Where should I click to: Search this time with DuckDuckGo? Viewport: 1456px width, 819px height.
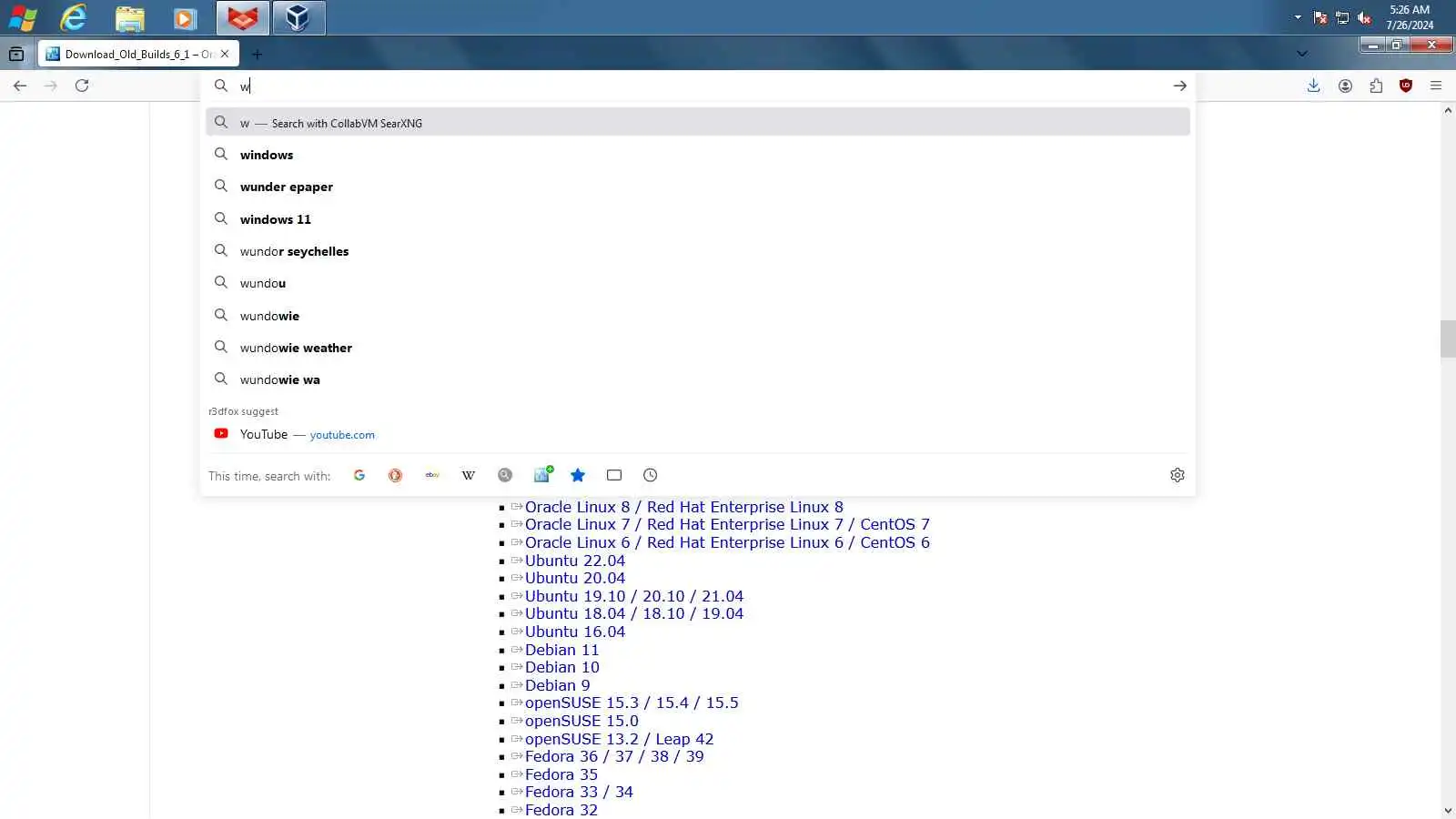point(395,475)
